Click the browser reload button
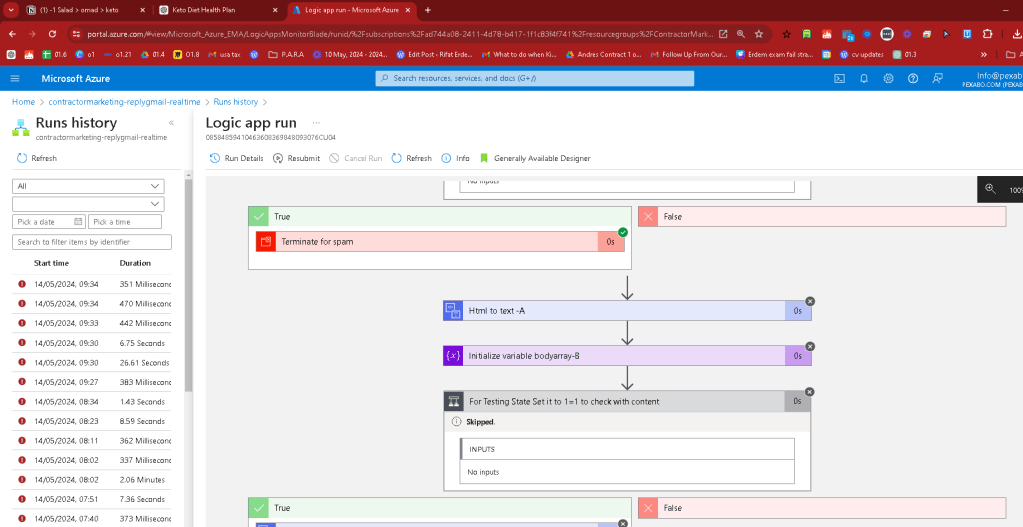The height and width of the screenshot is (527, 1023). tap(53, 34)
